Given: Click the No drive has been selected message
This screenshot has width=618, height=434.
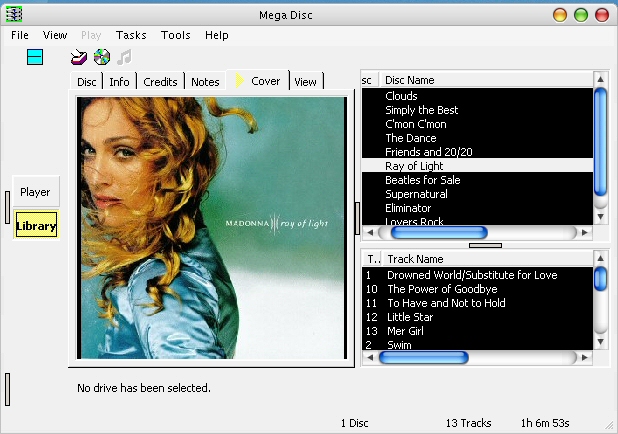Looking at the screenshot, I should point(143,388).
